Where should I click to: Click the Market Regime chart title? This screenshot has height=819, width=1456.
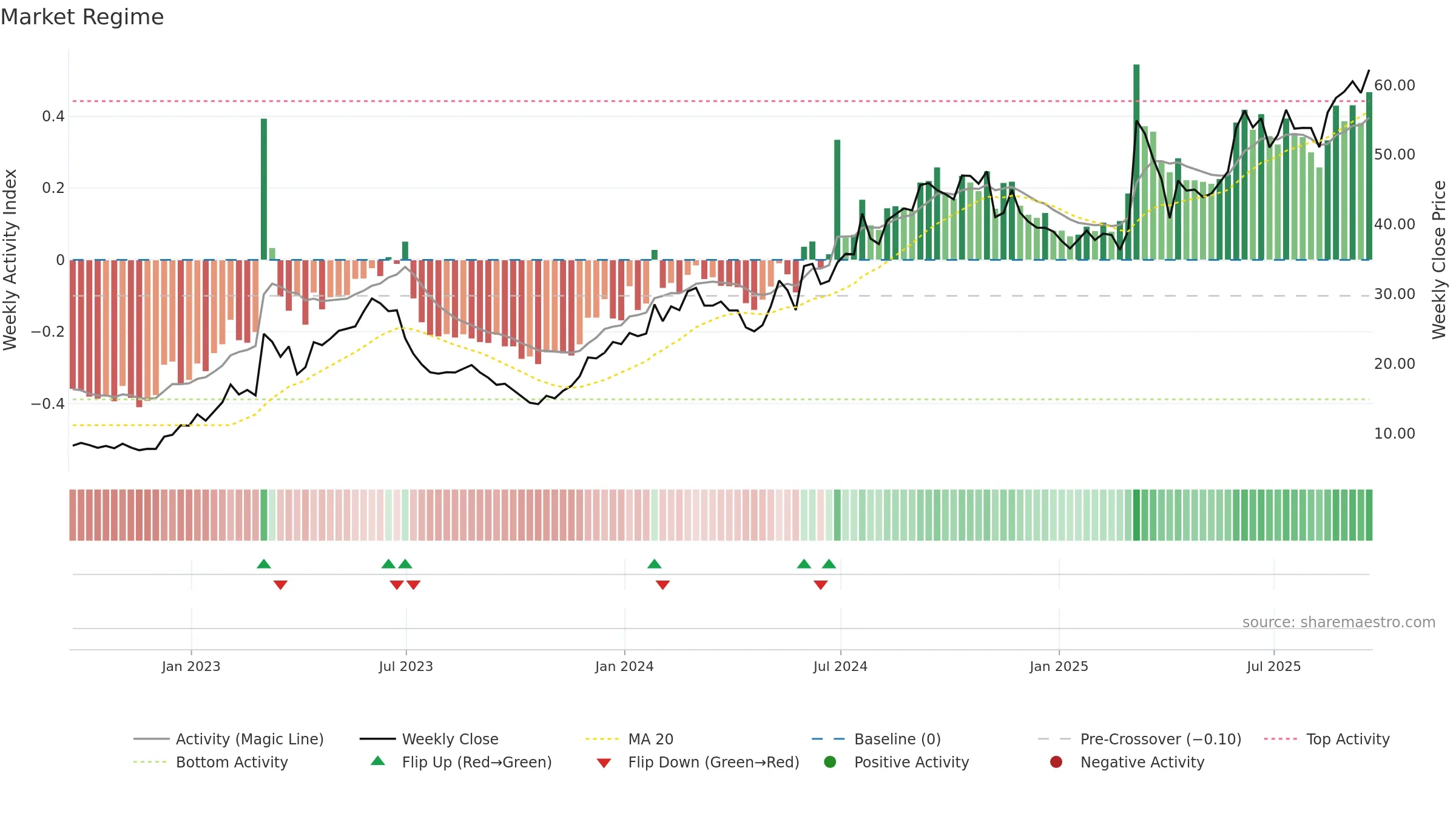click(82, 17)
